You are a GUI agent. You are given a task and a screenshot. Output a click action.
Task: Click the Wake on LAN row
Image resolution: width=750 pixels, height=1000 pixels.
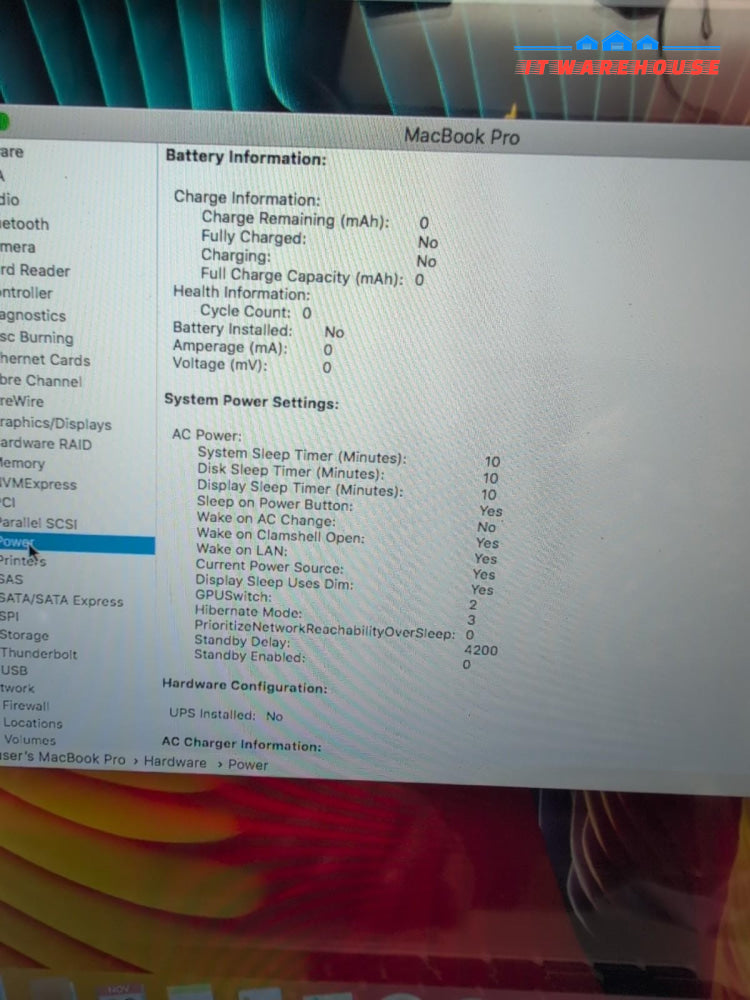pos(346,554)
